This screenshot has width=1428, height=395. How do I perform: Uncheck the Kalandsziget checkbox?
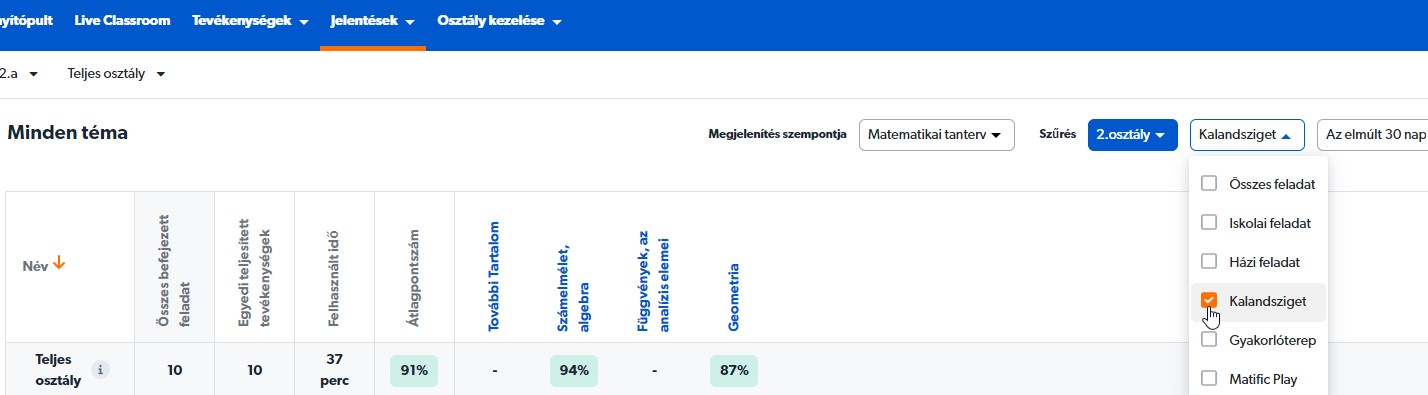[x=1209, y=301]
